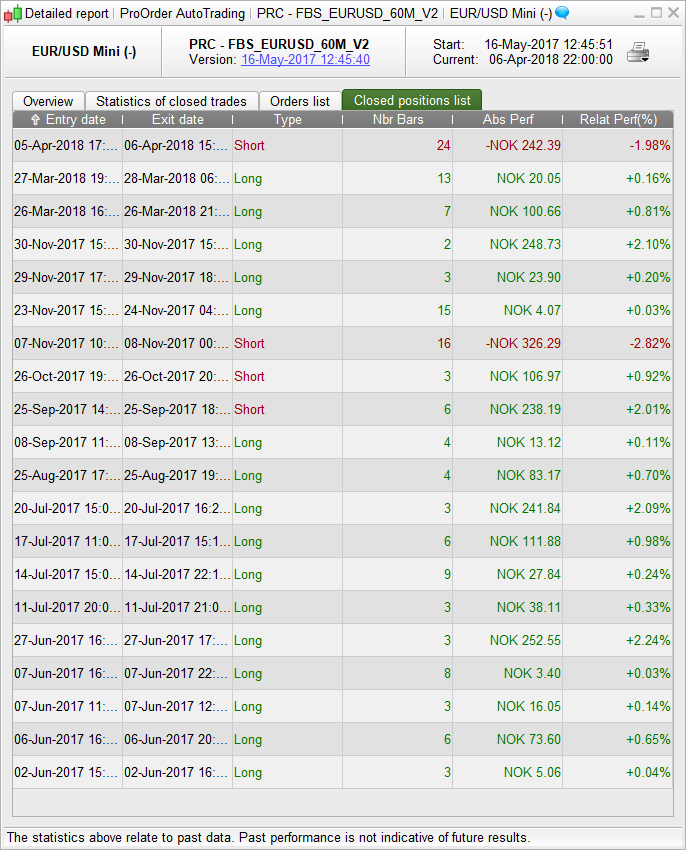Sort by Exit date column header

[177, 120]
